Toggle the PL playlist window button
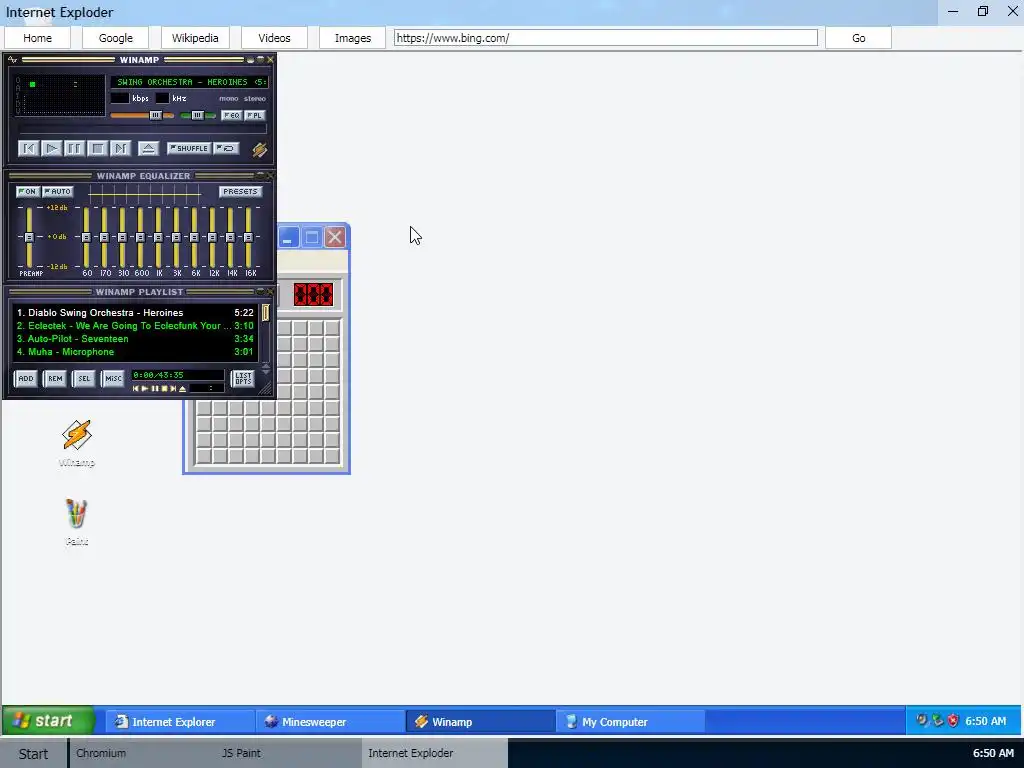 [x=255, y=116]
